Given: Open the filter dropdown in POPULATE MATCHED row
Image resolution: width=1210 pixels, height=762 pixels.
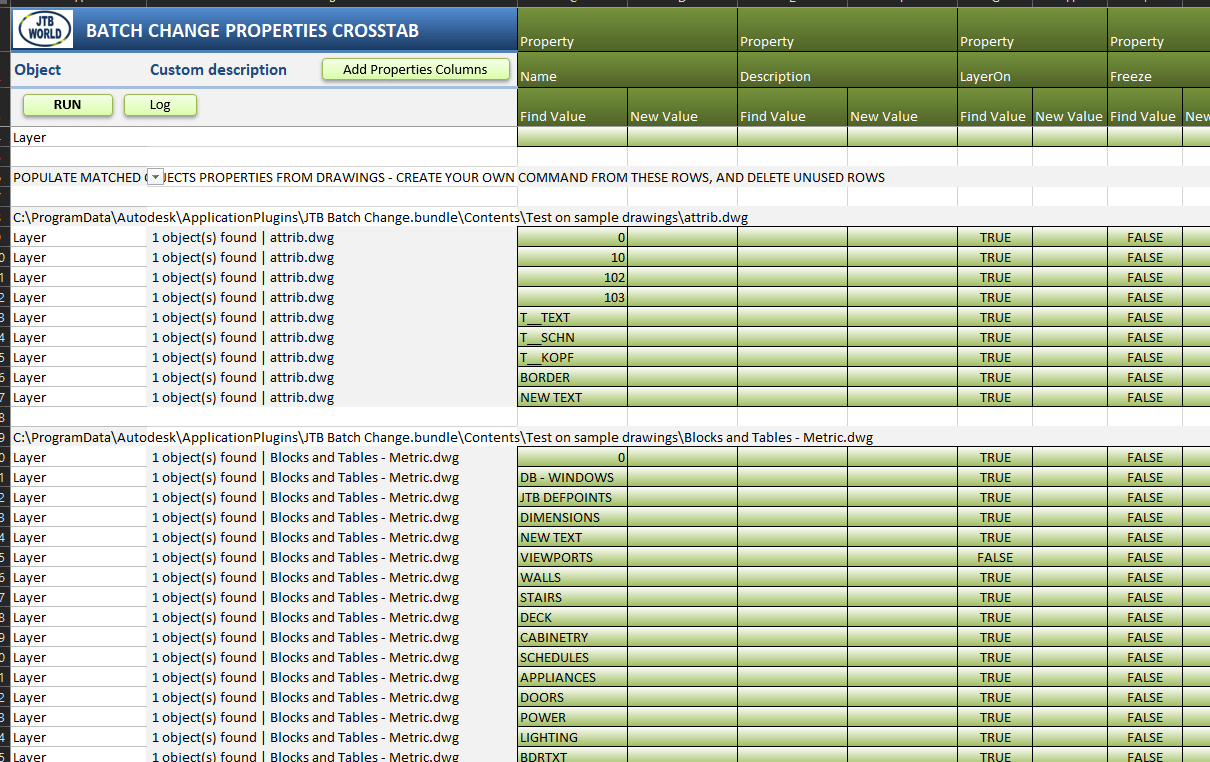Looking at the screenshot, I should (154, 177).
